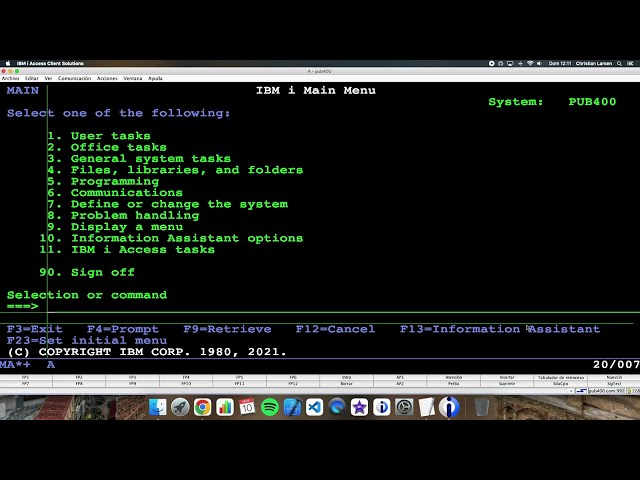Open IBM i Access Client Solutions app menu
This screenshot has height=480, width=640.
[x=50, y=63]
